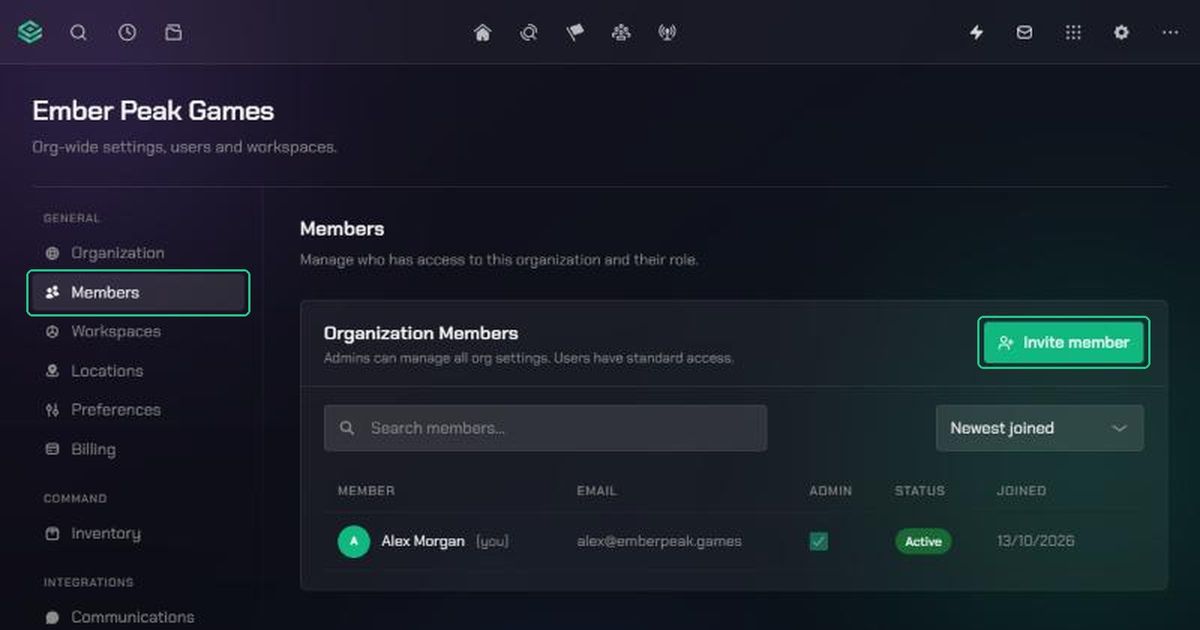Click the email alex@emberpeak.games
This screenshot has height=630, width=1200.
[660, 541]
